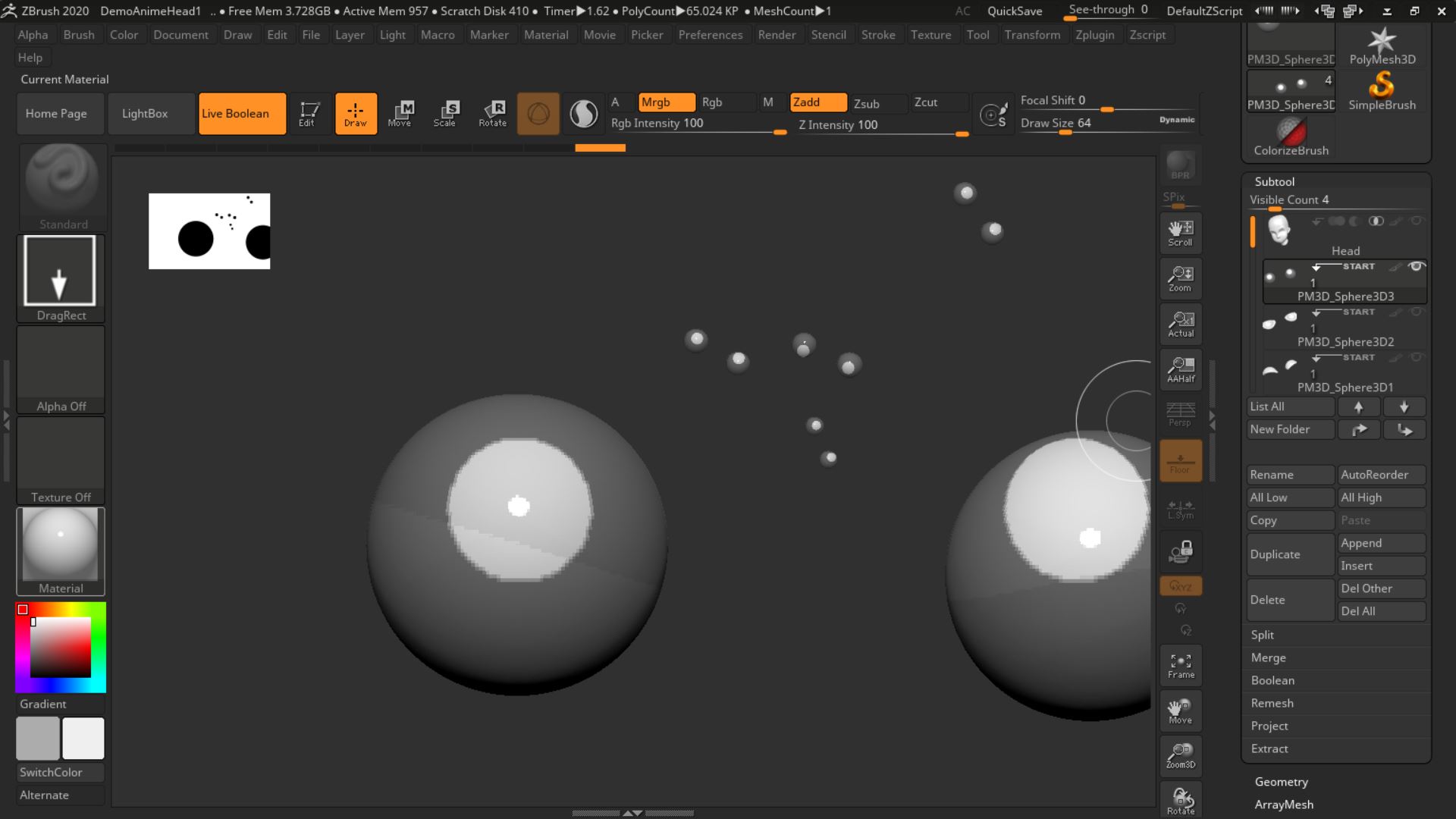Select the Scale transform tool

pyautogui.click(x=444, y=113)
